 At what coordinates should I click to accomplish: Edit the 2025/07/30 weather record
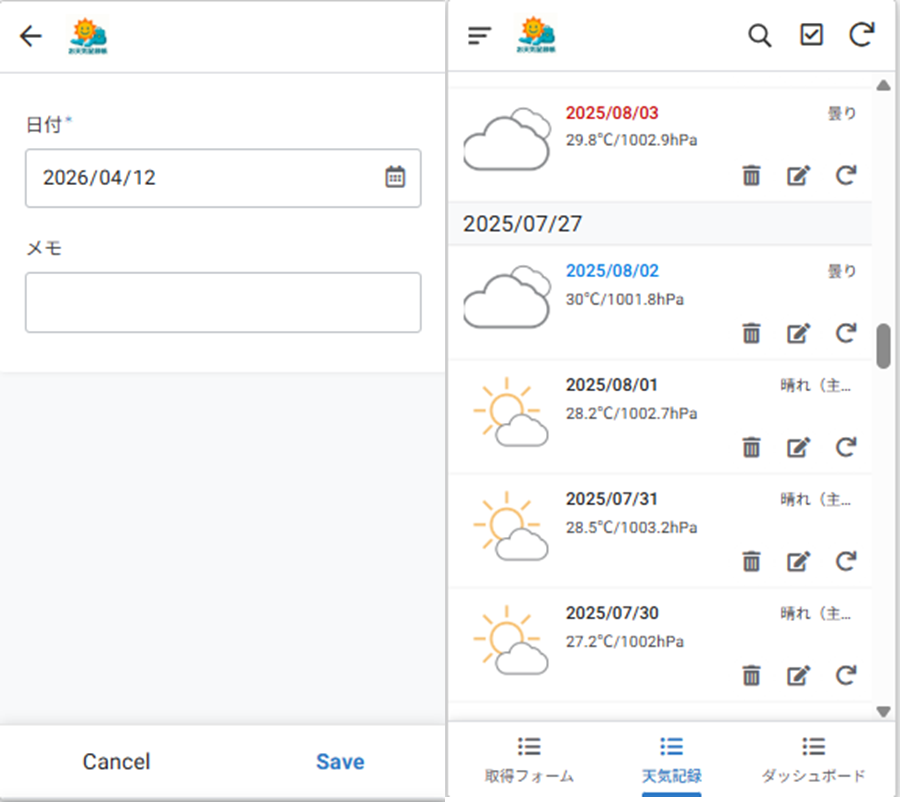798,676
